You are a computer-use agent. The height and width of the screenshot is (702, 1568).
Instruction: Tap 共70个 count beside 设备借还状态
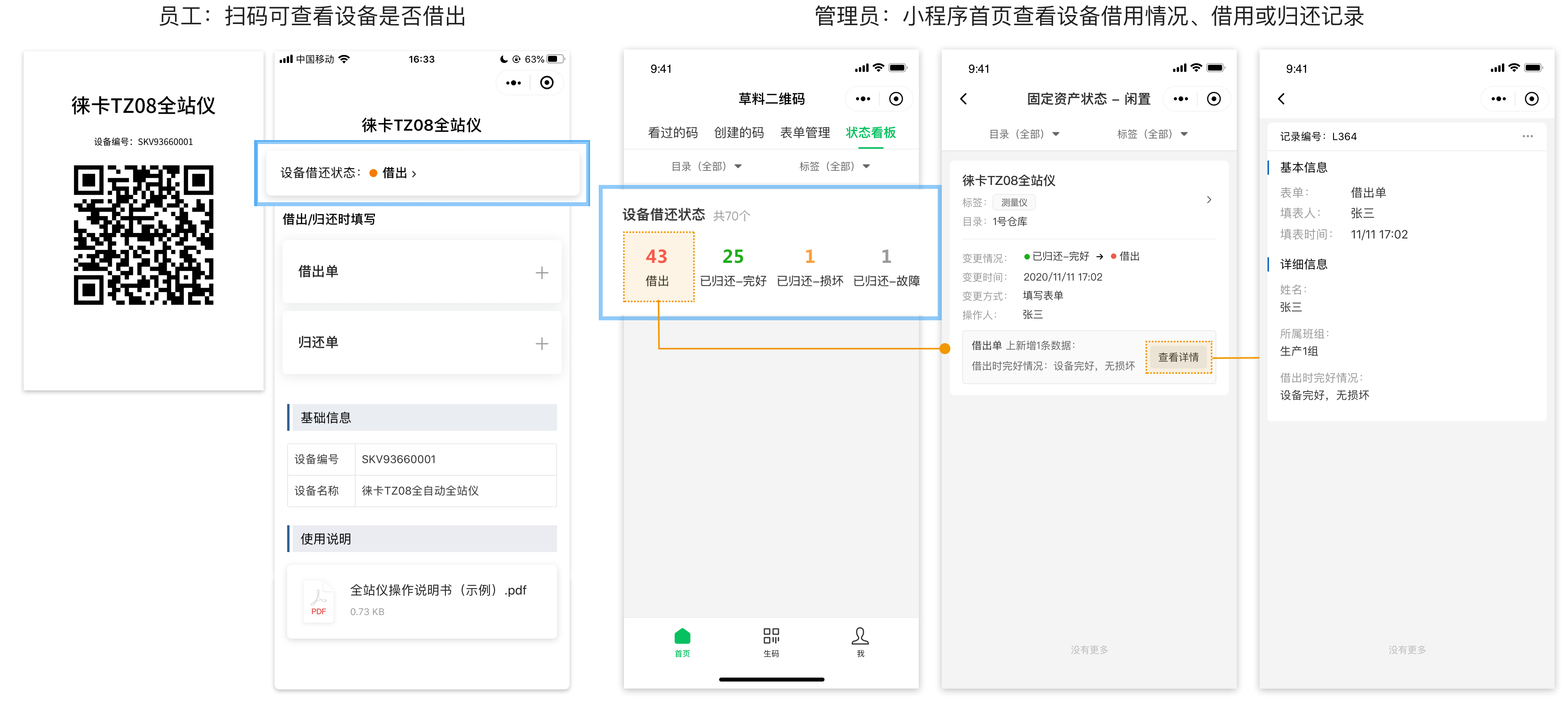732,216
